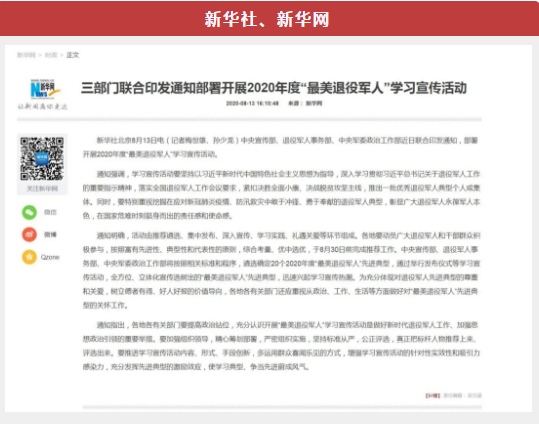Image resolution: width=539 pixels, height=424 pixels.
Task: Click the green WeChat share icon
Action: pos(30,212)
